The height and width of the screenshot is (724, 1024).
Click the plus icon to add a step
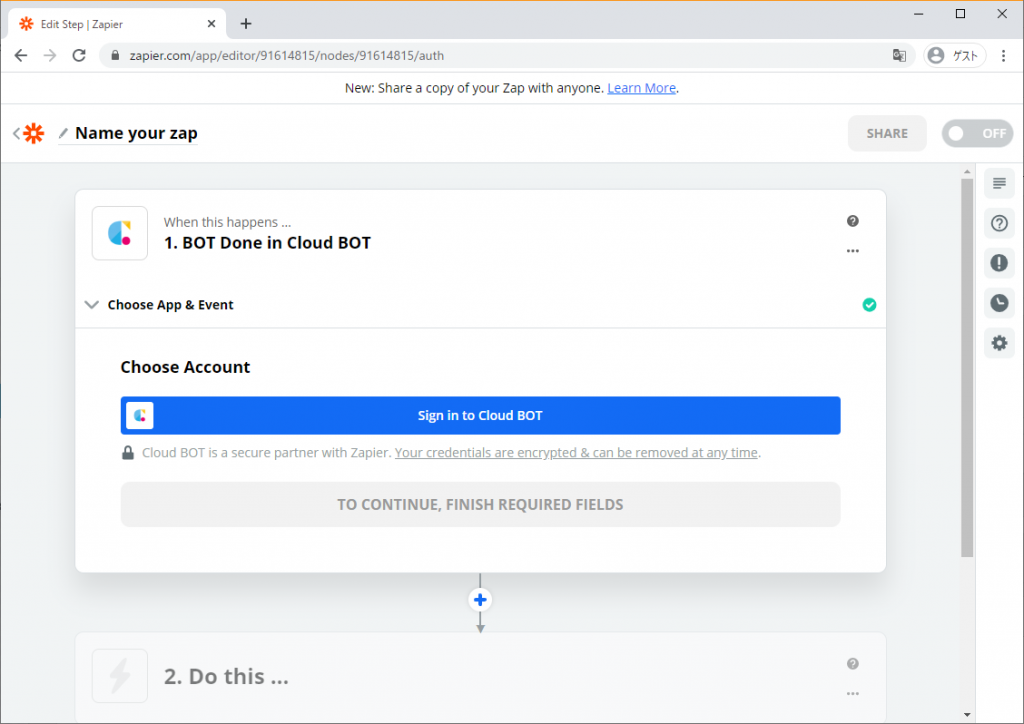point(480,599)
